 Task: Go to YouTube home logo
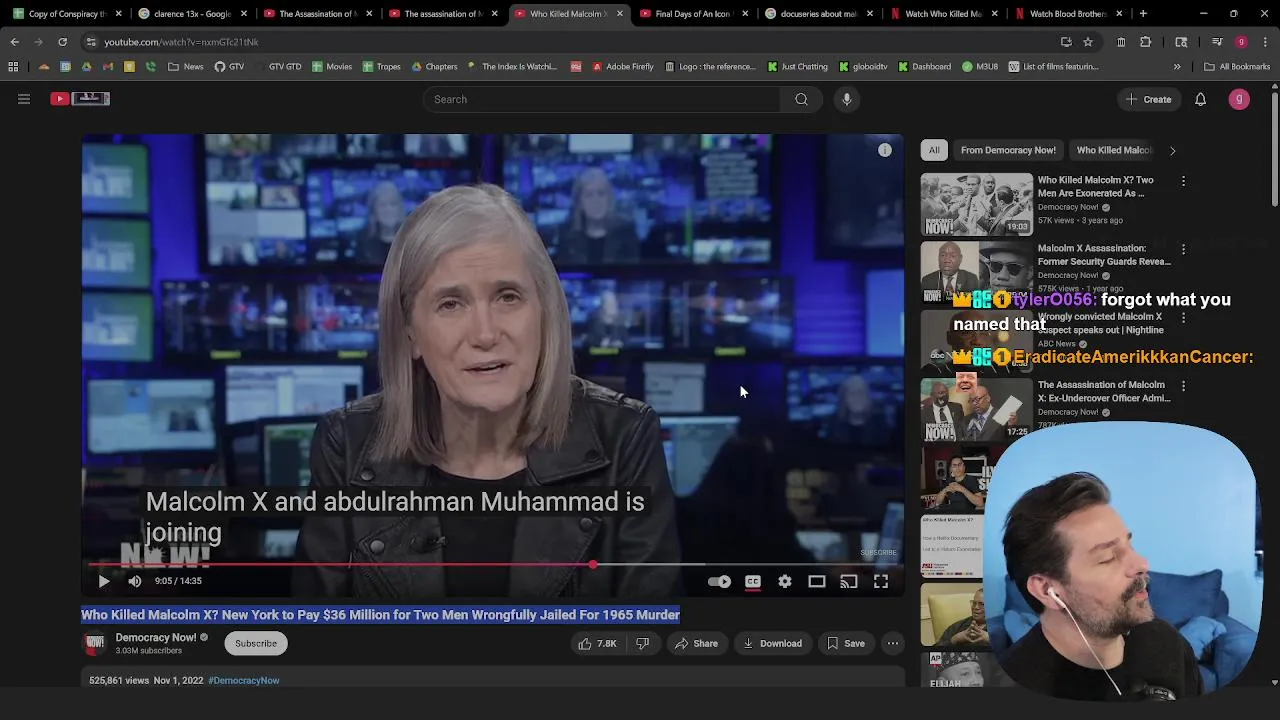click(x=80, y=98)
